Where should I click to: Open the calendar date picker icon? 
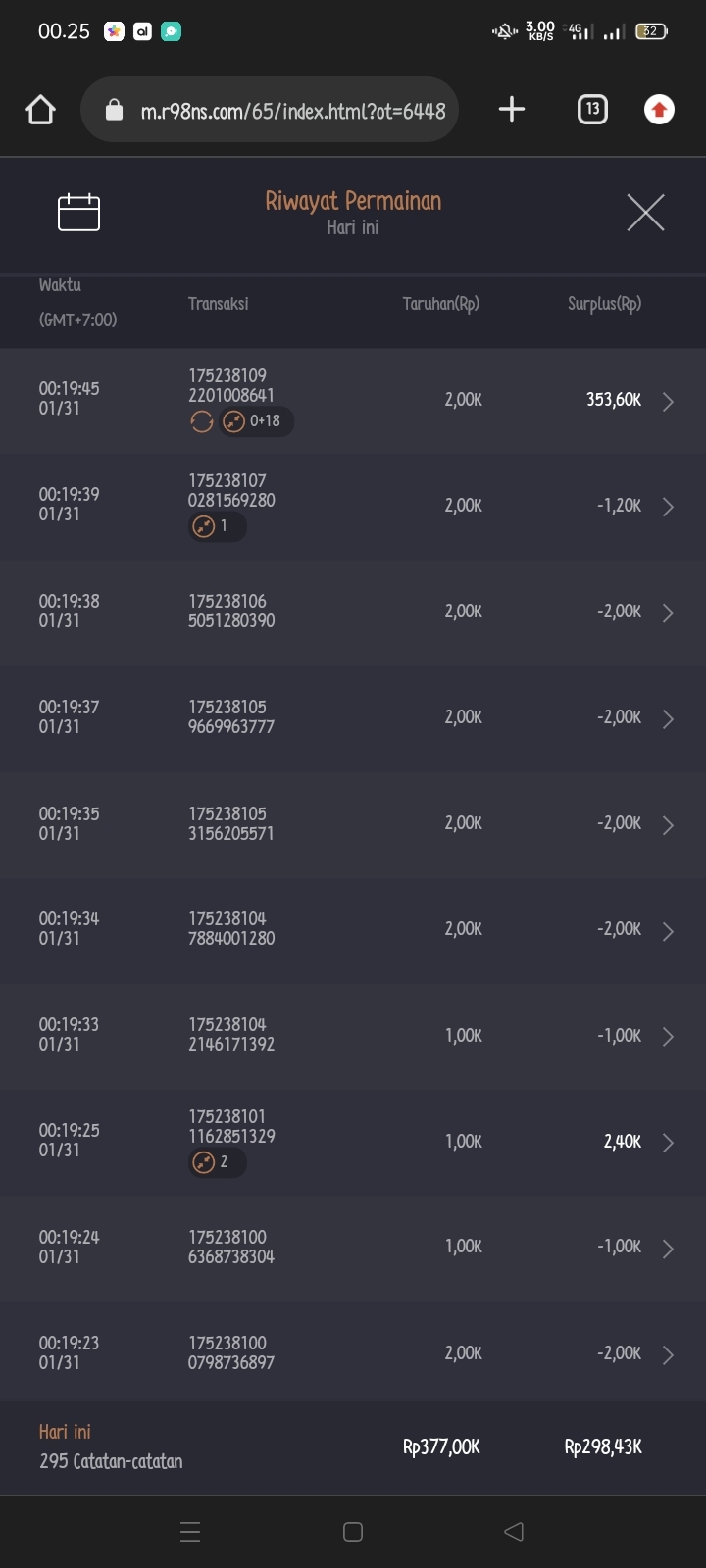pyautogui.click(x=78, y=212)
